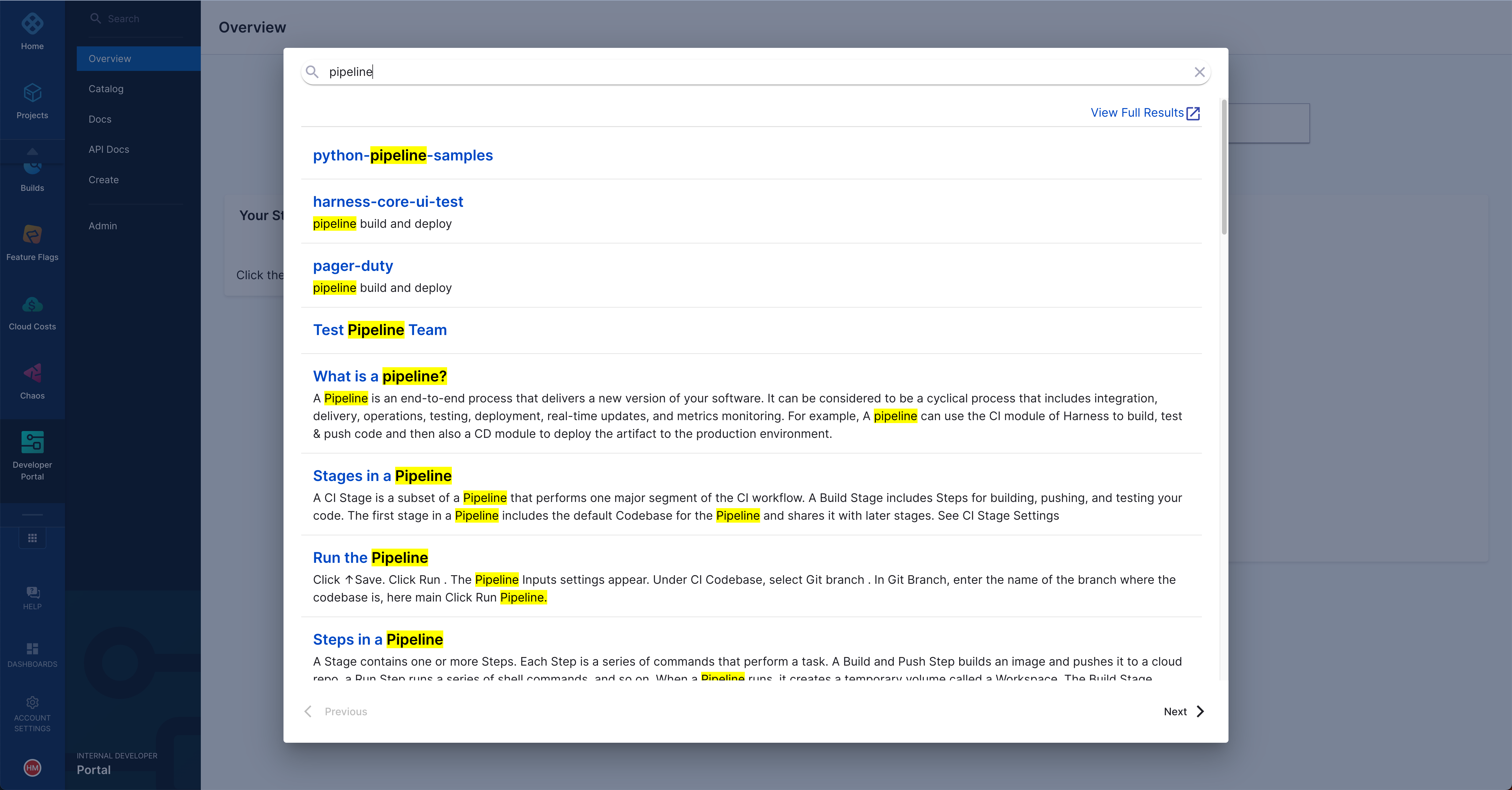
Task: Select the Chaos module icon
Action: pyautogui.click(x=32, y=373)
